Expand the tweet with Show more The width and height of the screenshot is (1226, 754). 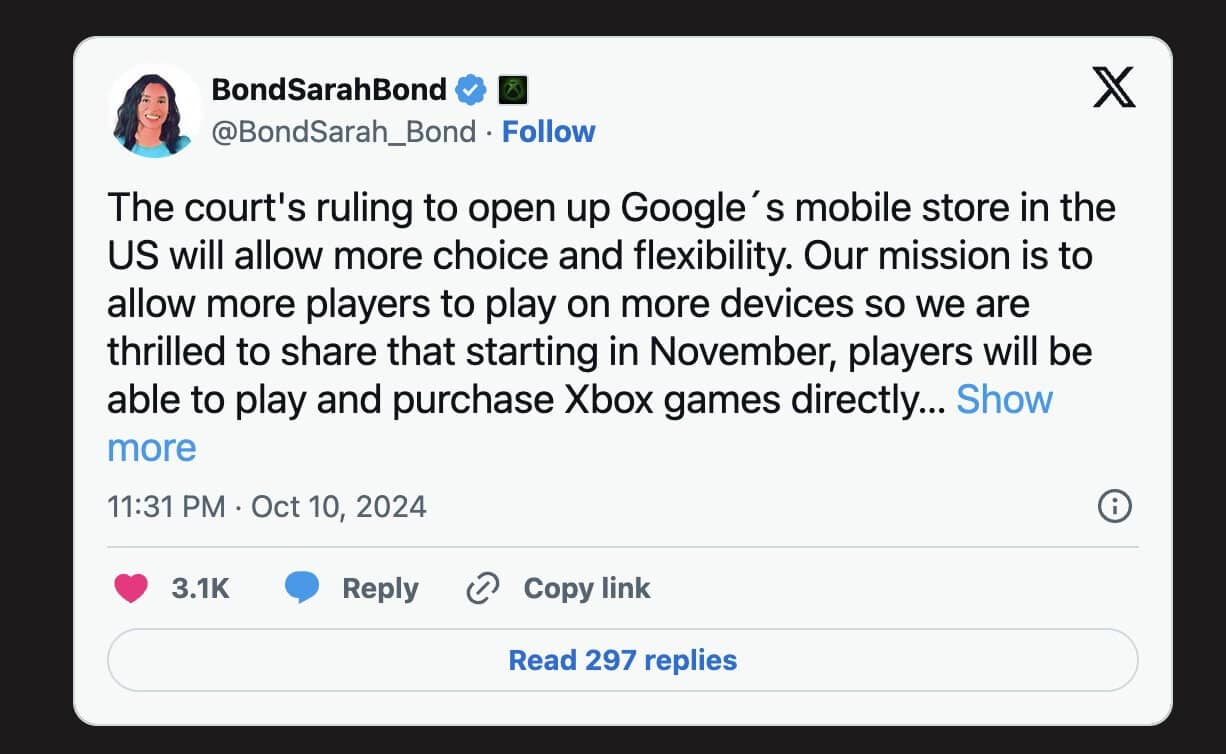(x=1003, y=400)
